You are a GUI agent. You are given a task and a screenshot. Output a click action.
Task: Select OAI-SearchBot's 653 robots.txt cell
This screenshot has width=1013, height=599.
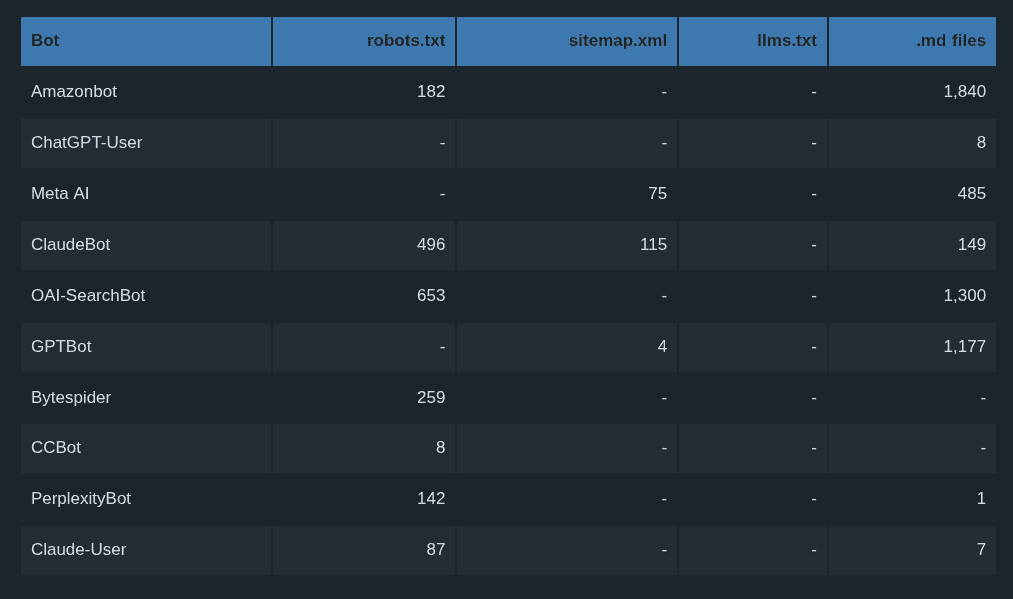point(431,296)
